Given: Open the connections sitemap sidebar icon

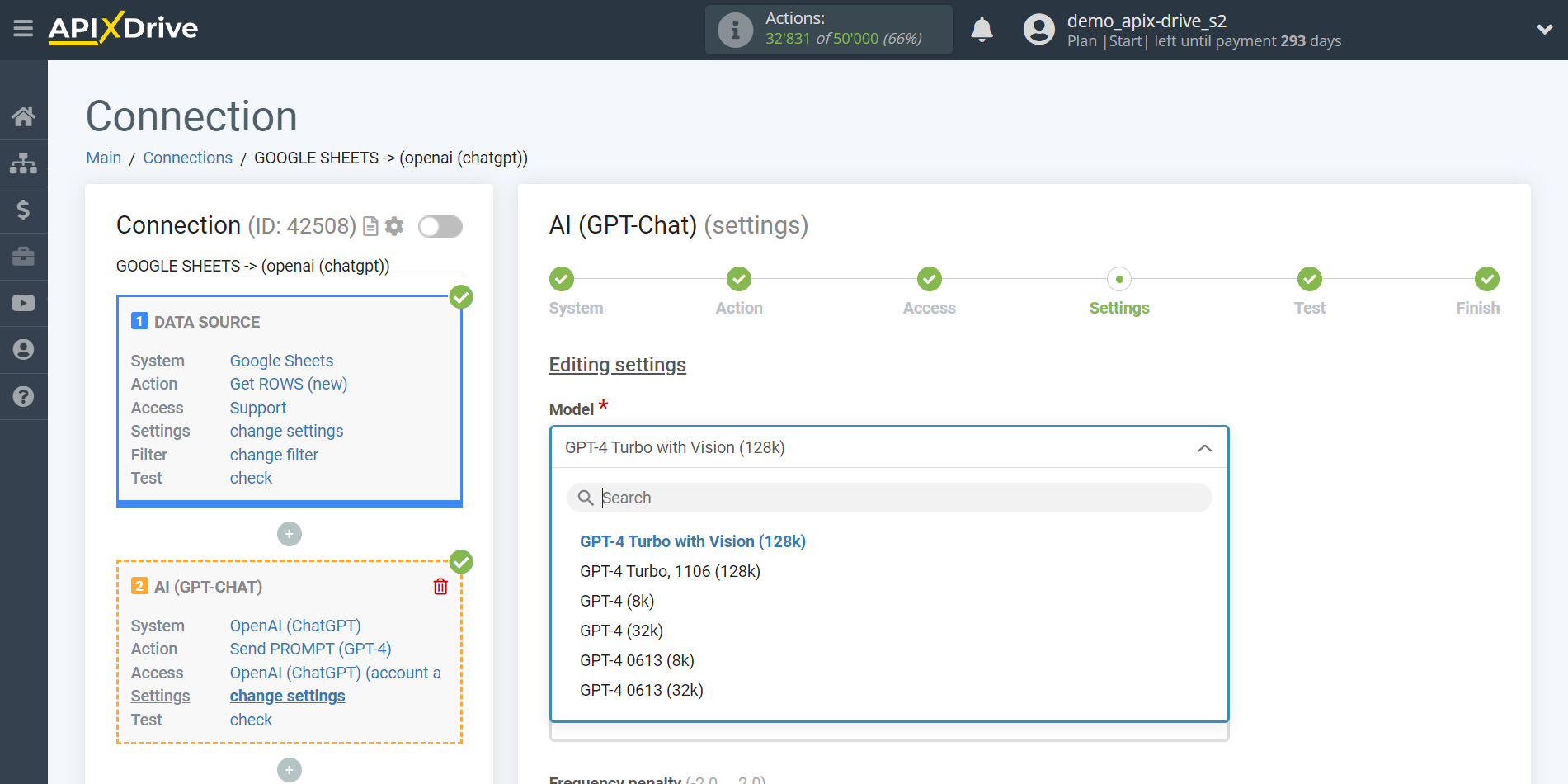Looking at the screenshot, I should pyautogui.click(x=23, y=163).
